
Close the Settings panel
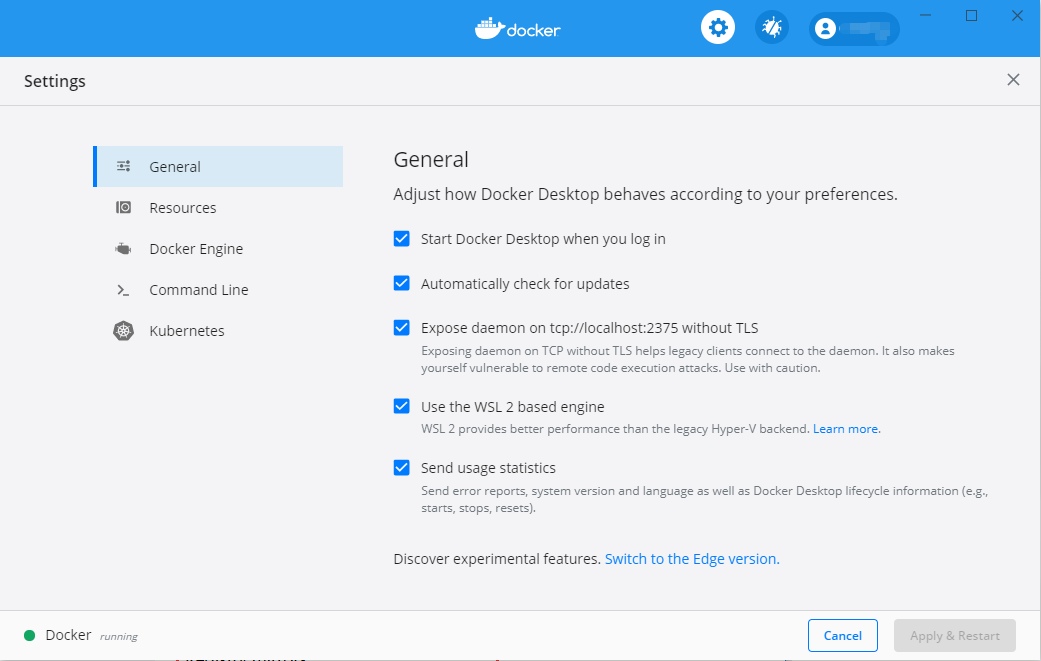point(1013,80)
